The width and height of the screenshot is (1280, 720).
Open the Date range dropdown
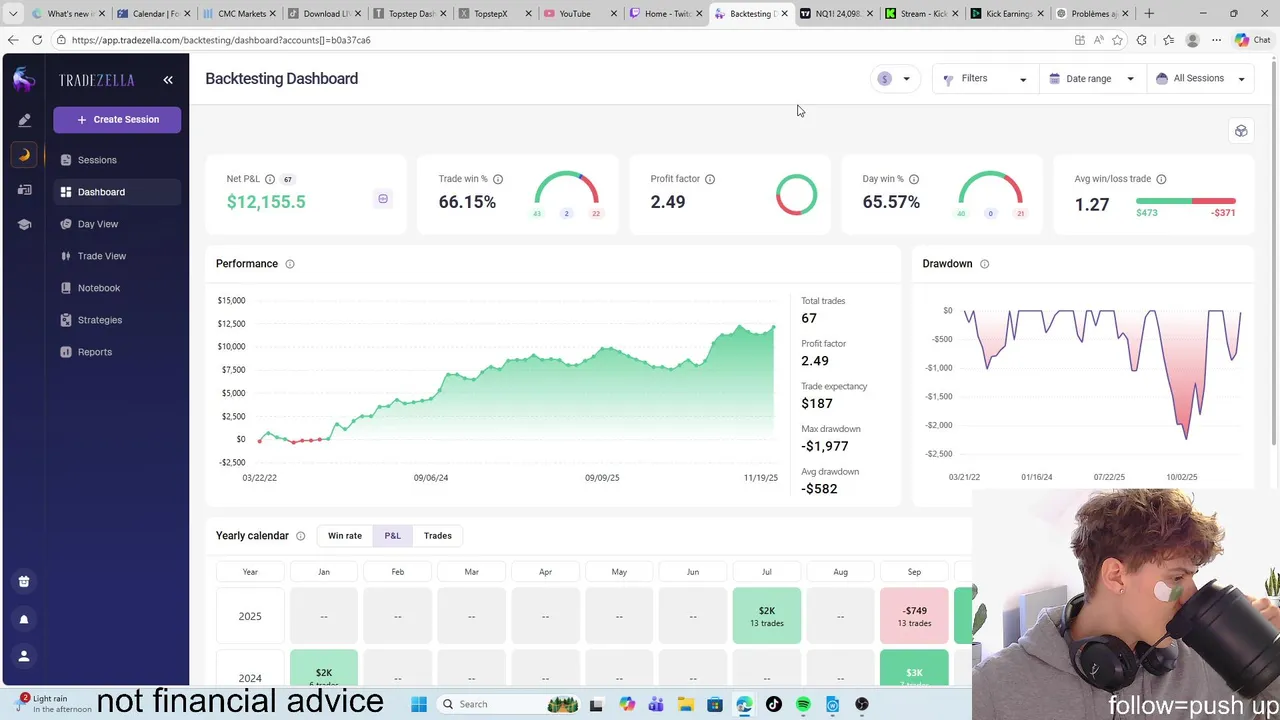1092,79
